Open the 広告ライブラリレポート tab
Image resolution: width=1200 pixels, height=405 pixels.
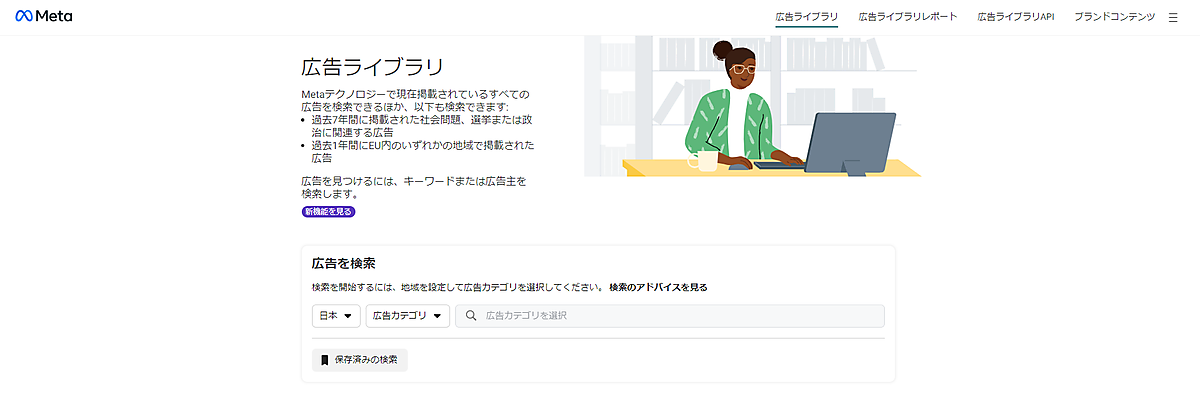pos(908,17)
